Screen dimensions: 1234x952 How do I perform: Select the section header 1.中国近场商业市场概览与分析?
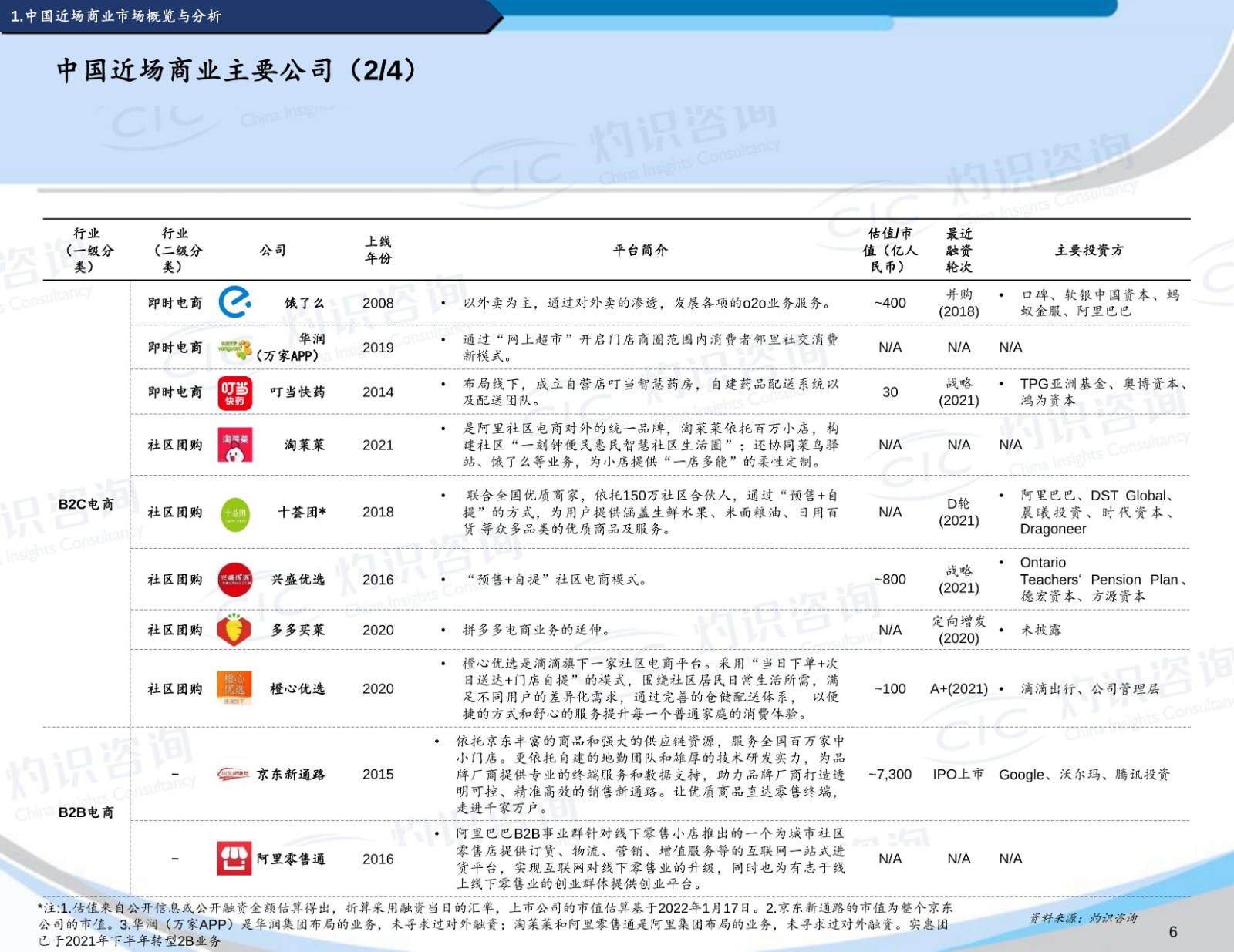pos(116,16)
